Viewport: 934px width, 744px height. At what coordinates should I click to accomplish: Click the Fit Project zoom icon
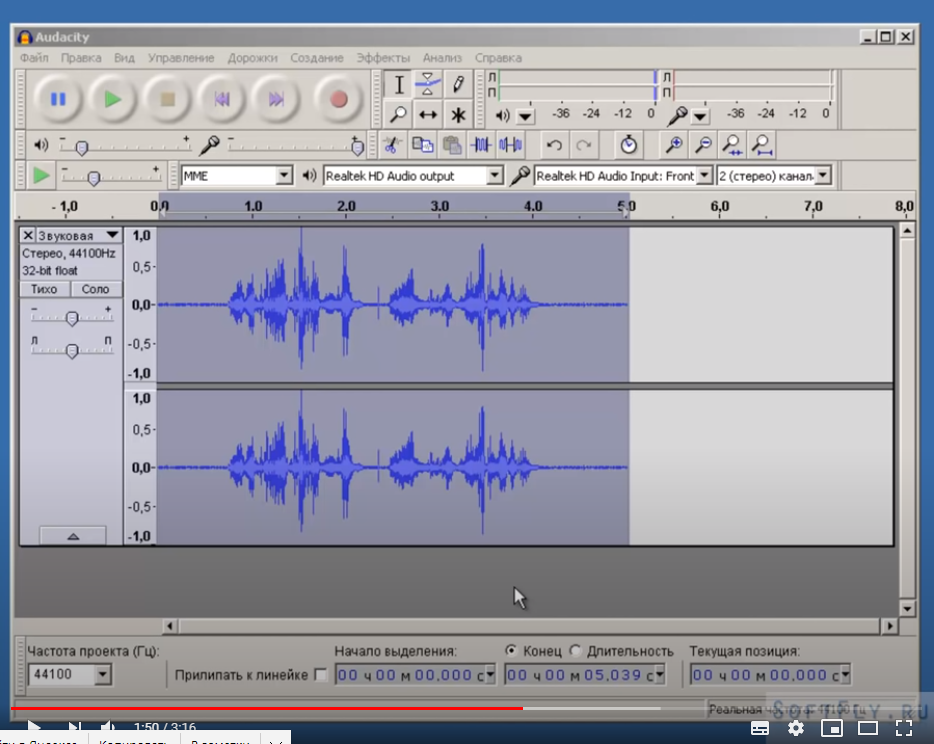tap(762, 145)
